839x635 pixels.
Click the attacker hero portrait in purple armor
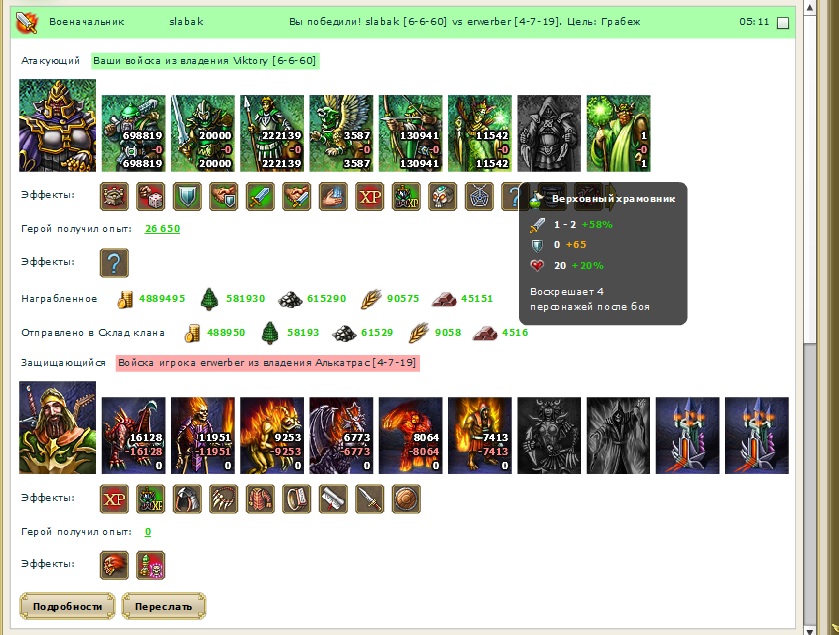(x=58, y=126)
